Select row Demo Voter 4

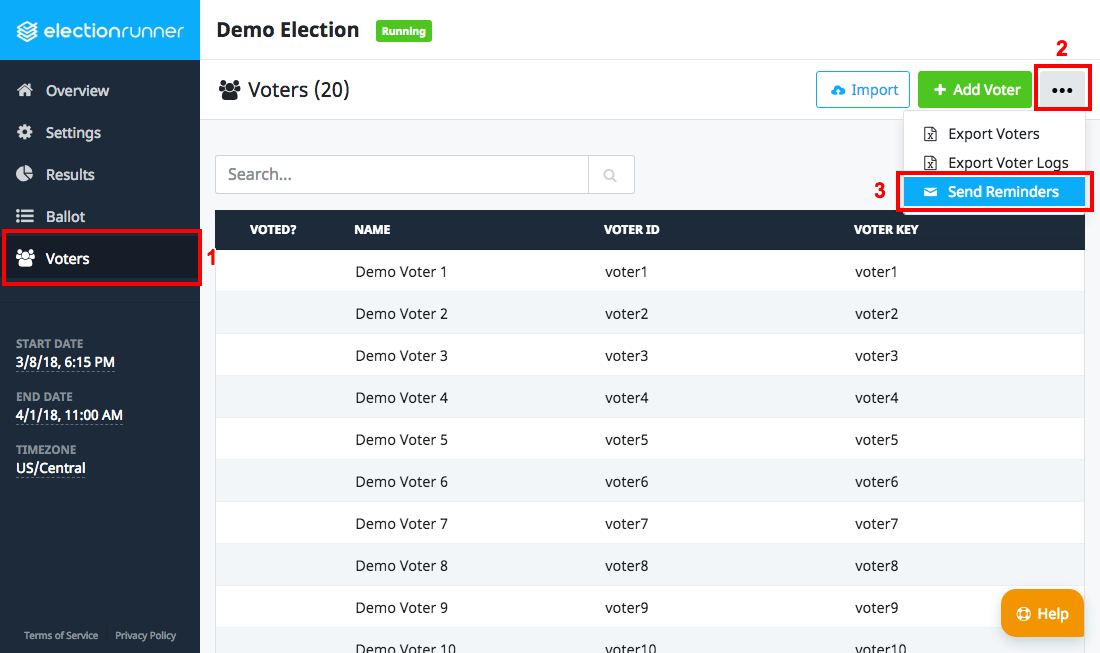(650, 398)
